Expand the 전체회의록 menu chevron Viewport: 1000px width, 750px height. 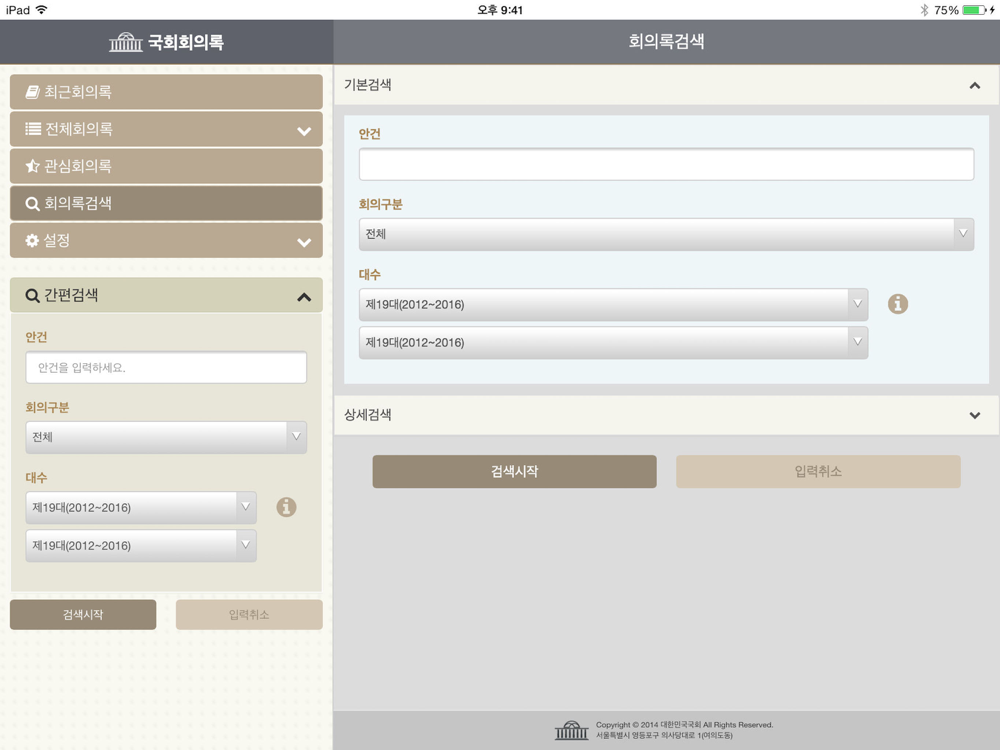[x=304, y=130]
